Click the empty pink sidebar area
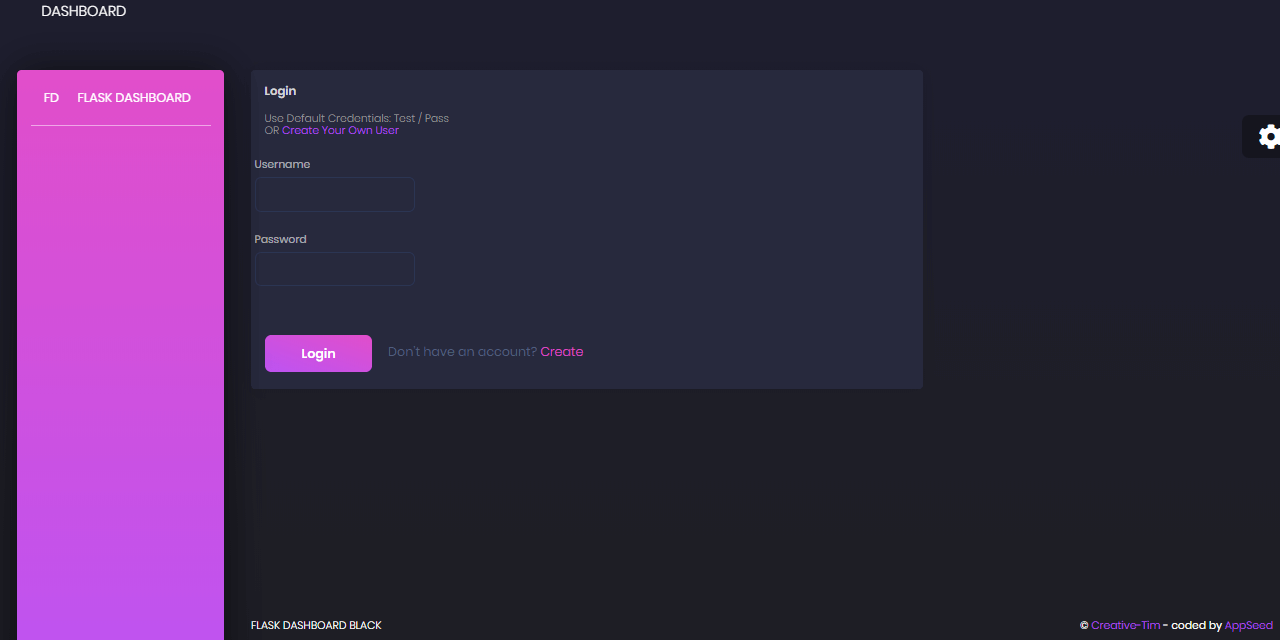Viewport: 1280px width, 640px height. click(x=120, y=380)
